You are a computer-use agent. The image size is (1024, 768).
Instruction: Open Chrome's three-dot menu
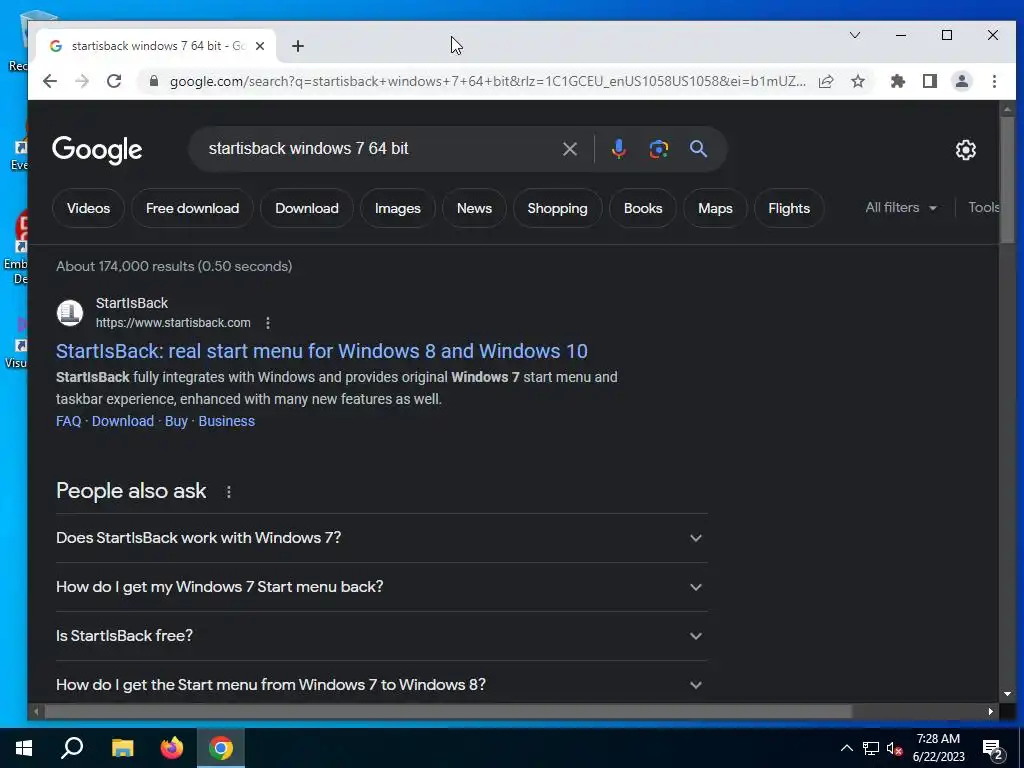(x=994, y=81)
